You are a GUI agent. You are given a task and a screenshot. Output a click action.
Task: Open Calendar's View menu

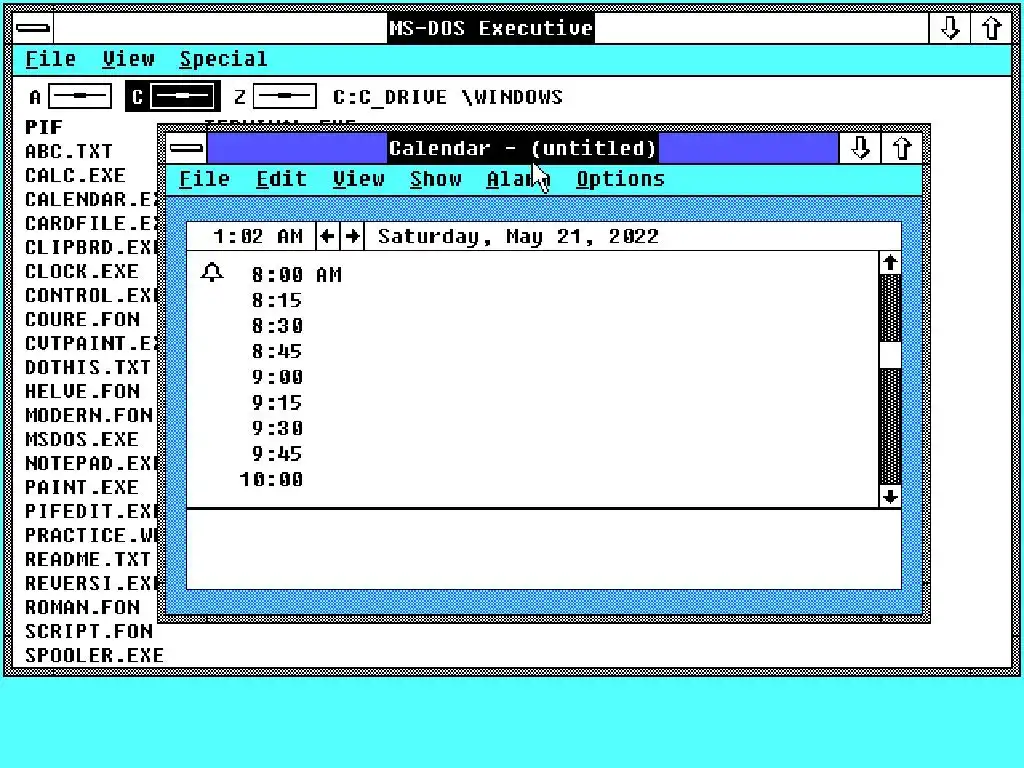pos(359,179)
